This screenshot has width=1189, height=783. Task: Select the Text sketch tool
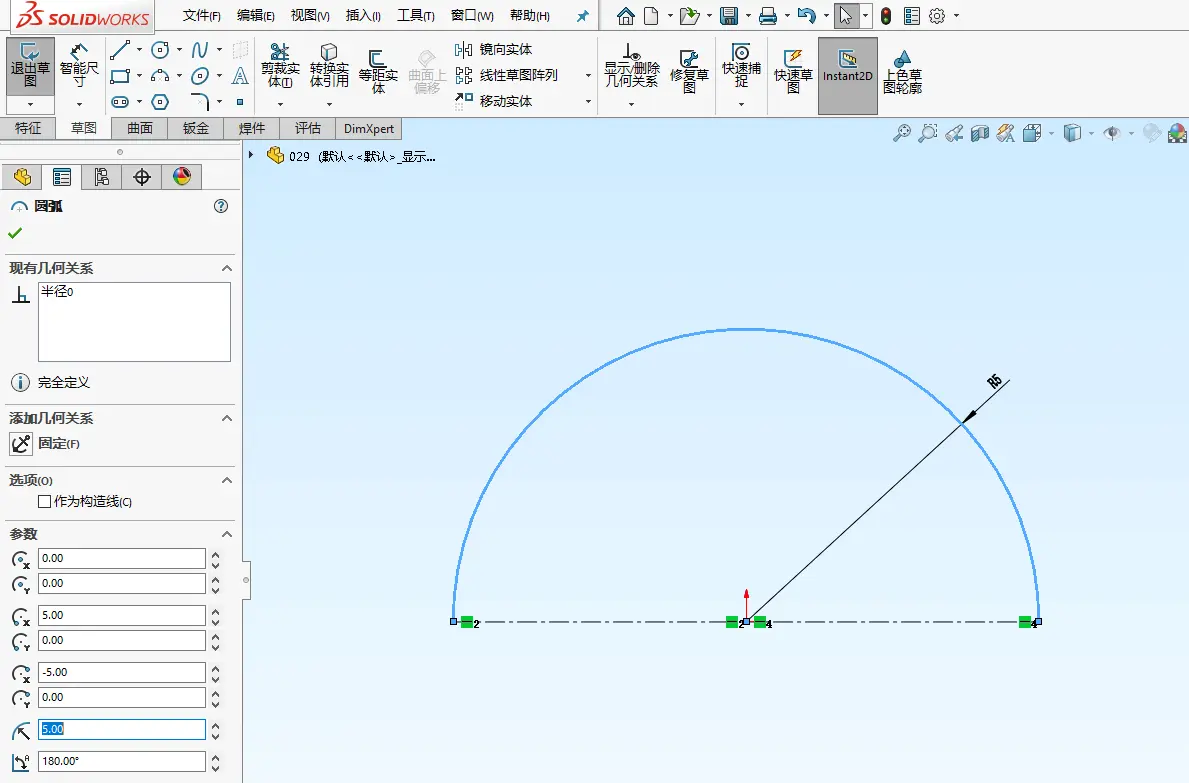point(240,76)
